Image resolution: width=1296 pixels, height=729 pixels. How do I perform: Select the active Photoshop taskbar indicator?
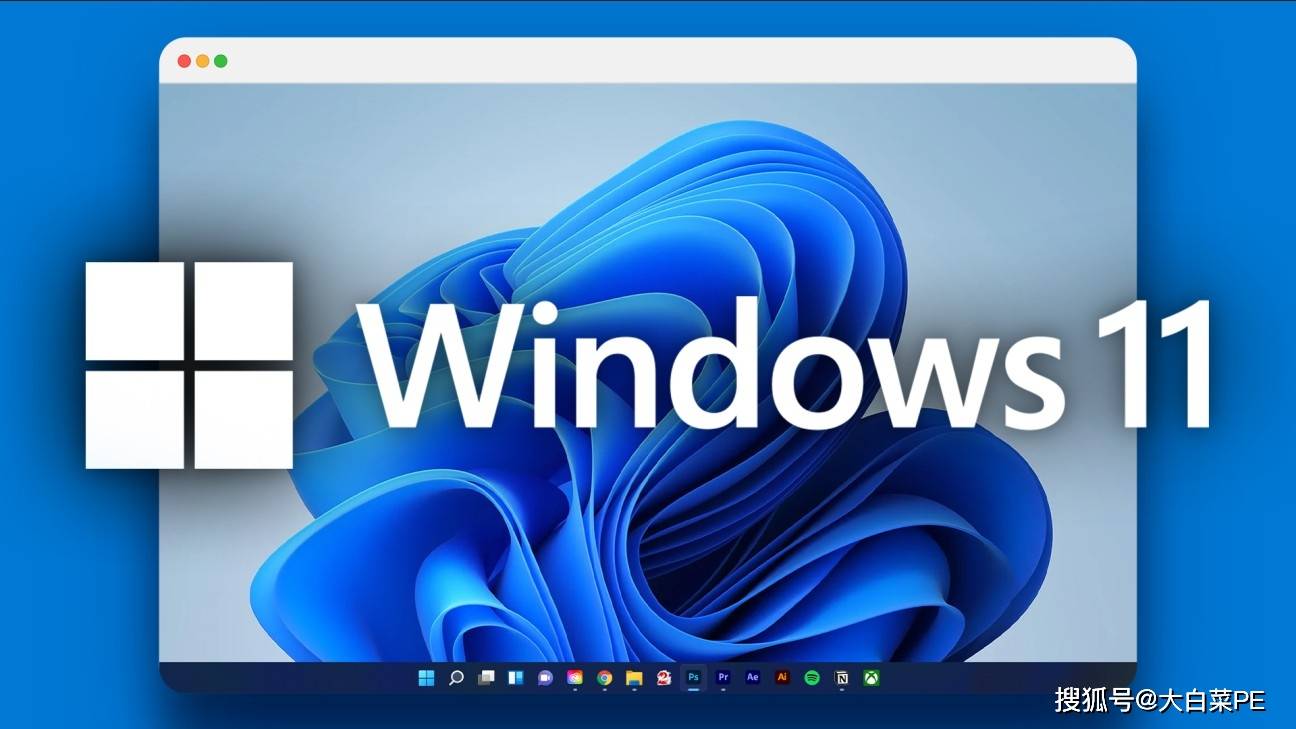[x=693, y=690]
